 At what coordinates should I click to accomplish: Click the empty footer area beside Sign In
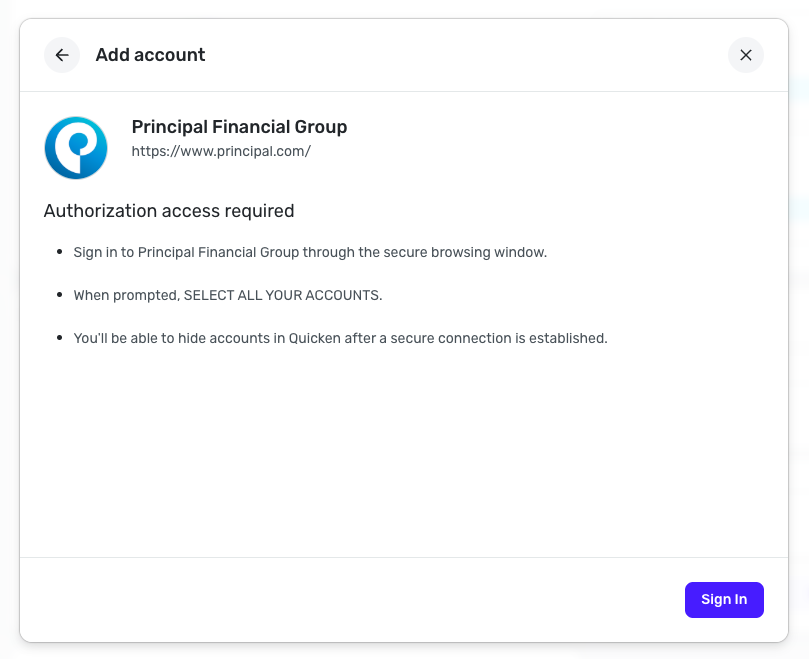(350, 600)
